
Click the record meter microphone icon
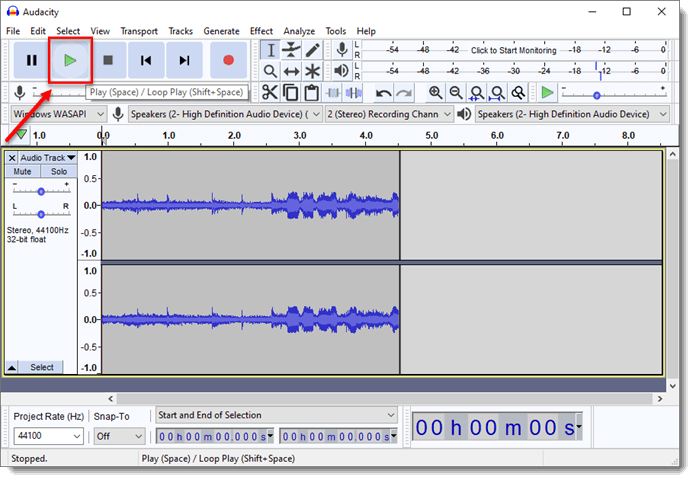tap(342, 50)
